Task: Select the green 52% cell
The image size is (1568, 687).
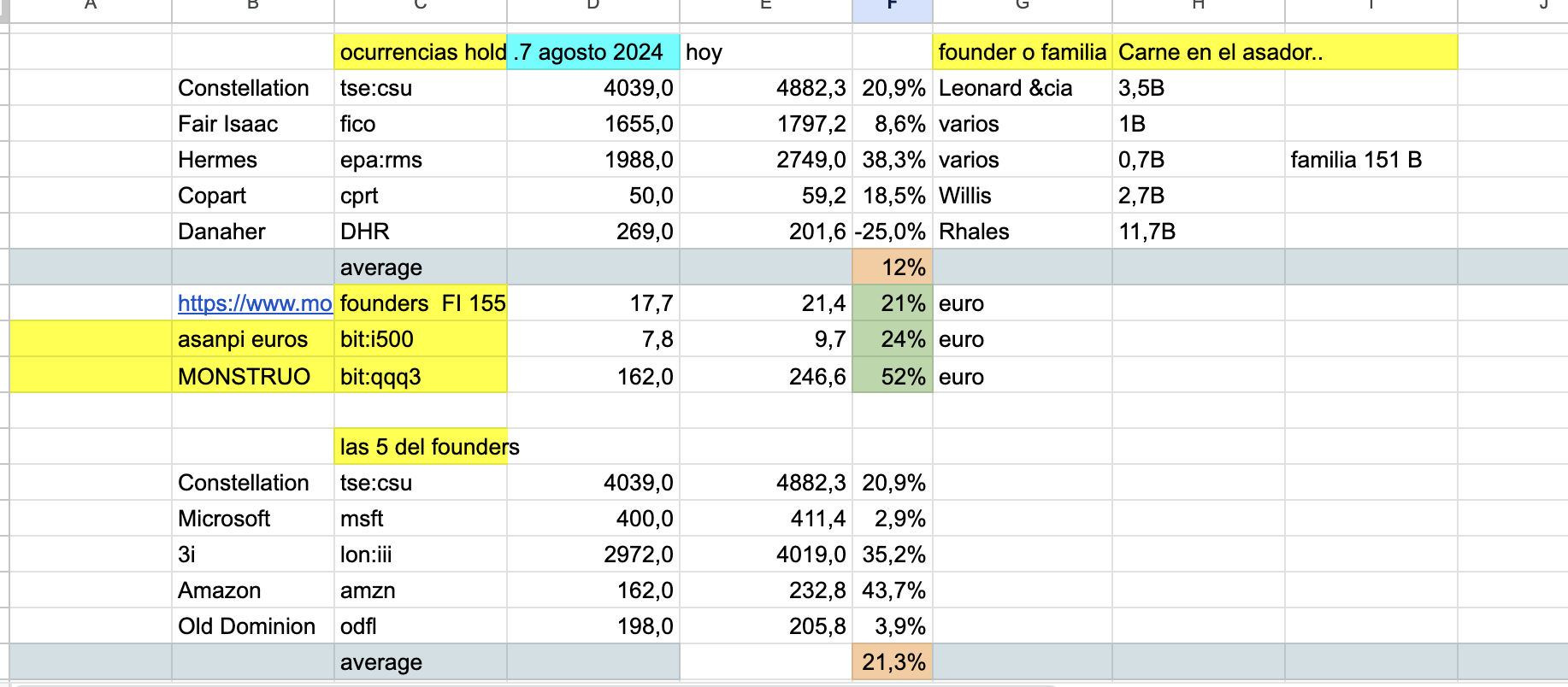Action: pyautogui.click(x=893, y=376)
